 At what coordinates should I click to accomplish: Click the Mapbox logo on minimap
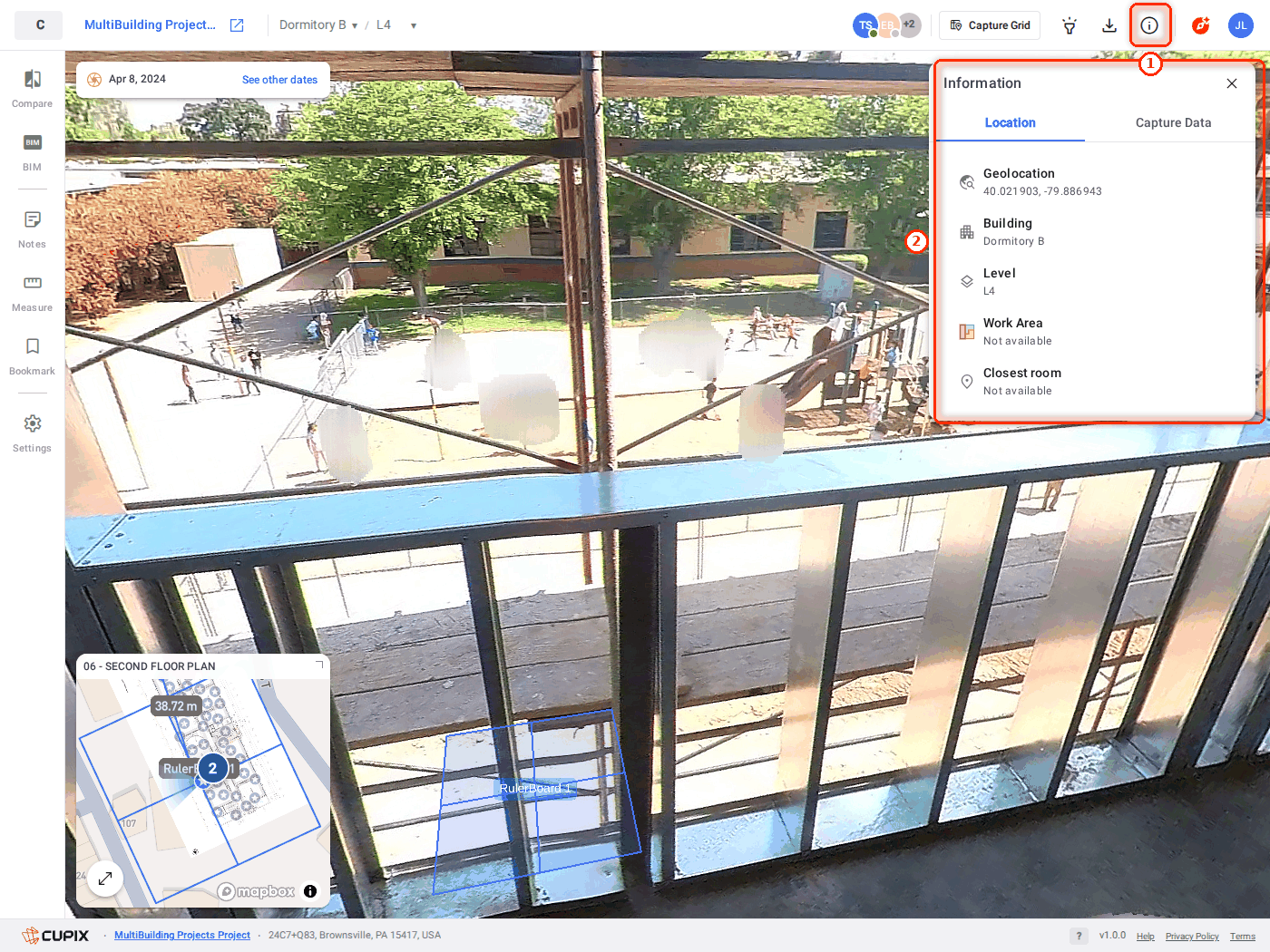point(257,891)
